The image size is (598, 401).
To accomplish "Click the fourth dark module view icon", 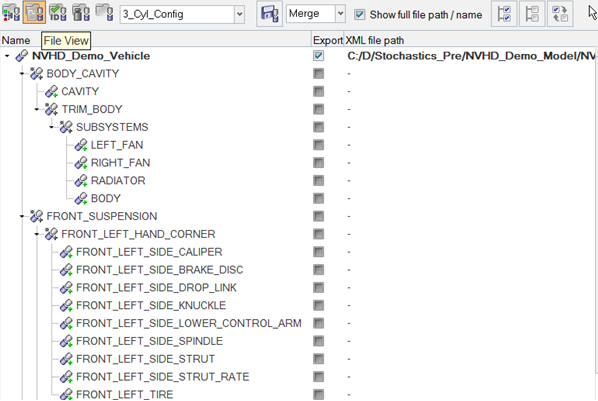I will click(81, 13).
